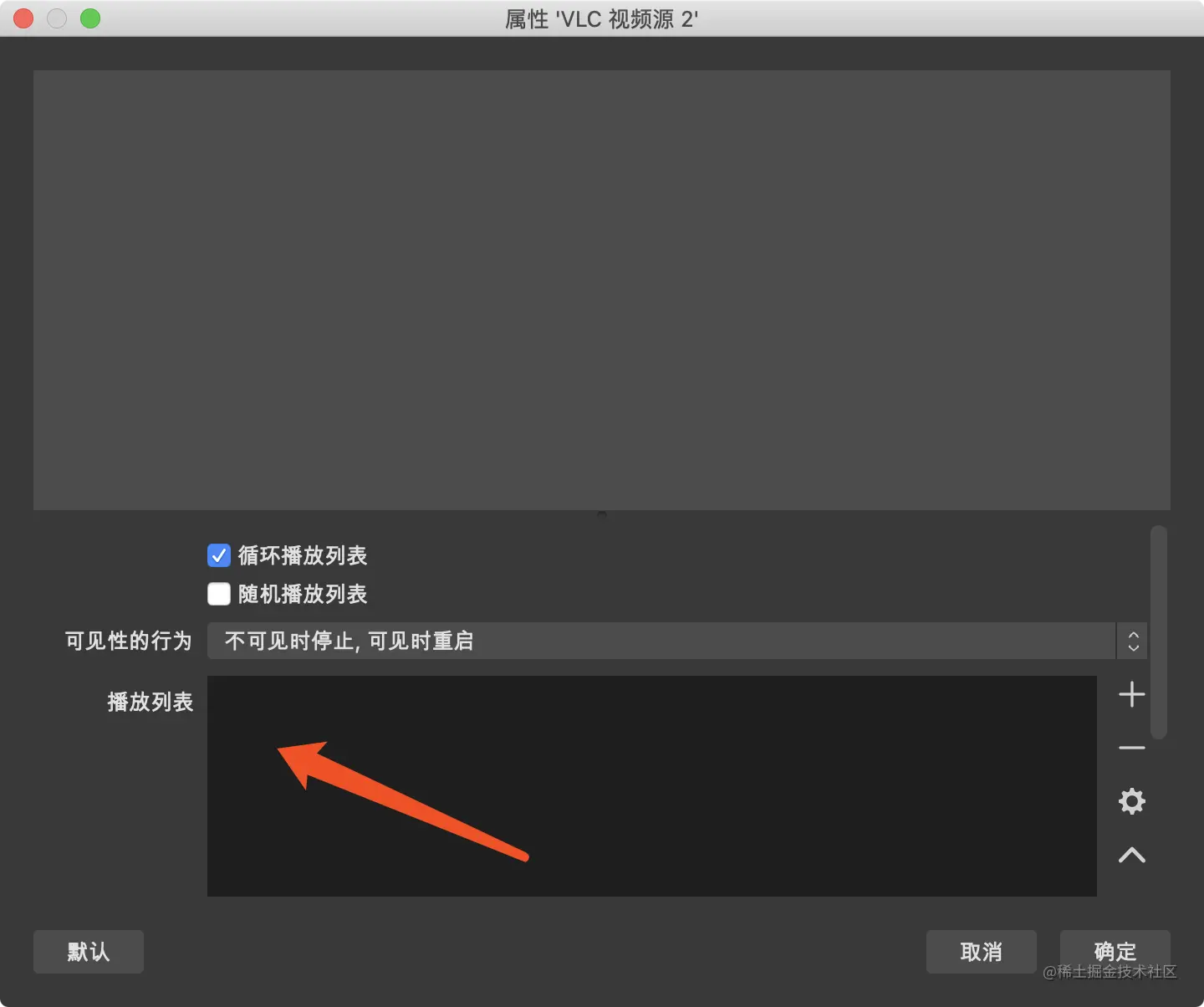Close the properties window with red button
The height and width of the screenshot is (1007, 1204).
tap(23, 18)
